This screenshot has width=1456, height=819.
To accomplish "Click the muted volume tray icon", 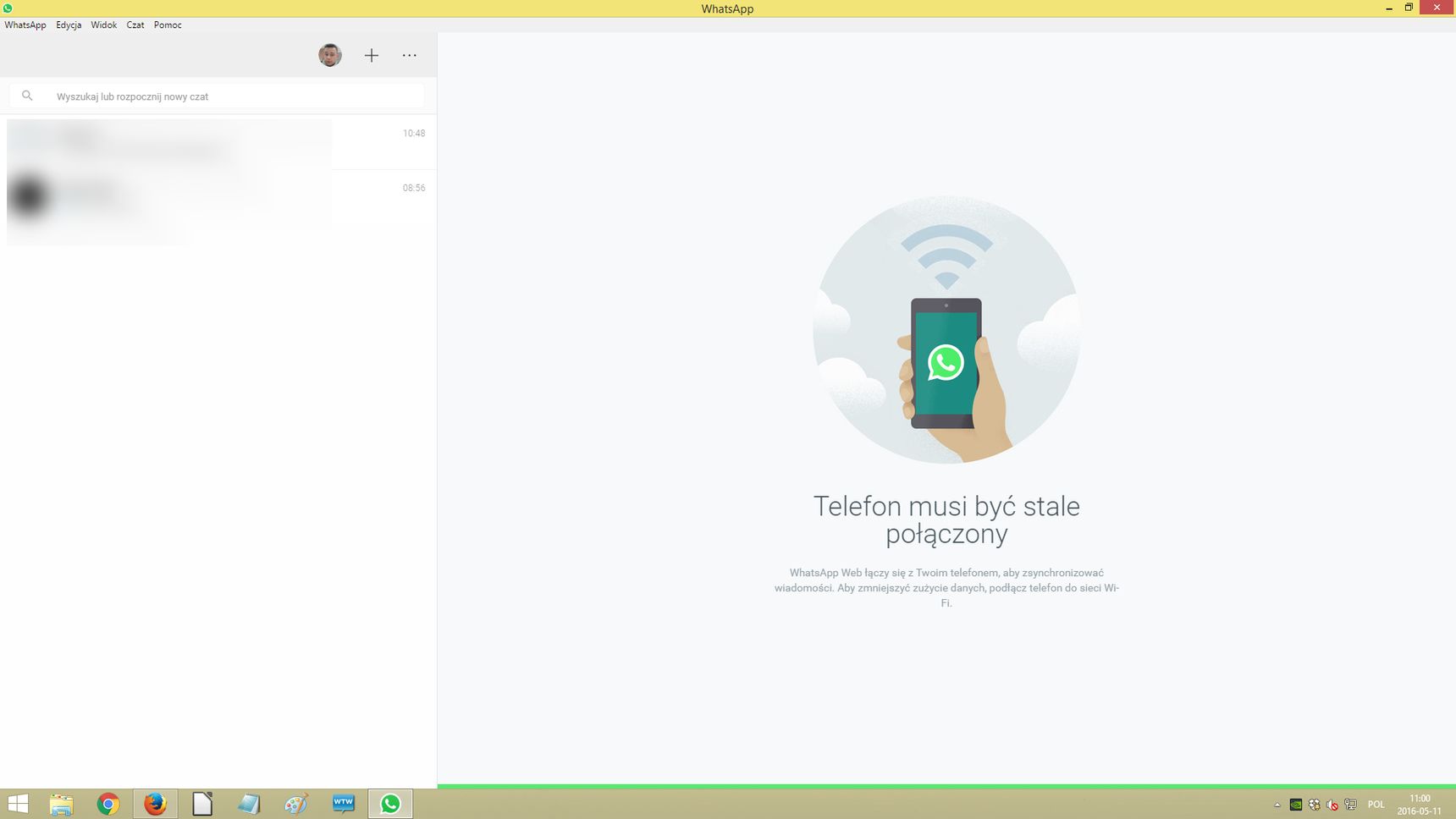I will click(x=1332, y=805).
